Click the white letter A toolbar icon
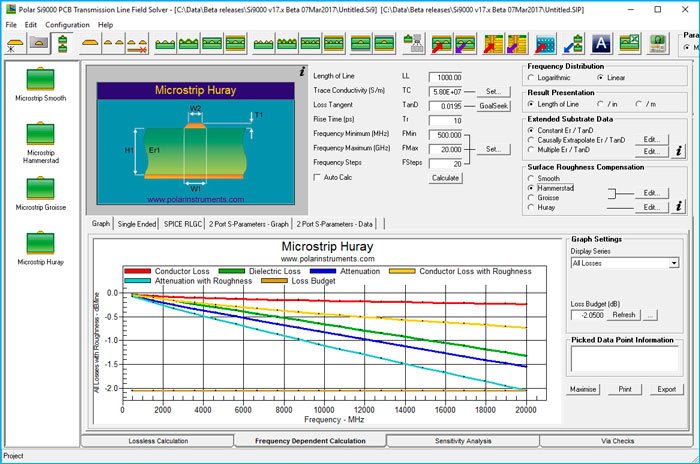Viewport: 700px width, 464px height. coord(601,44)
